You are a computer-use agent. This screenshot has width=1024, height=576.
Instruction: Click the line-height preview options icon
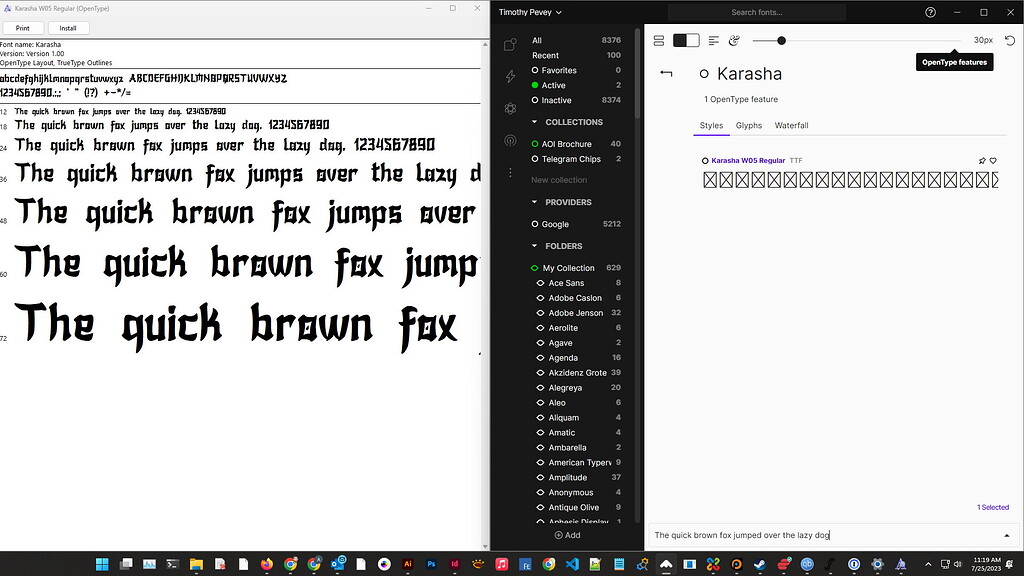point(713,40)
